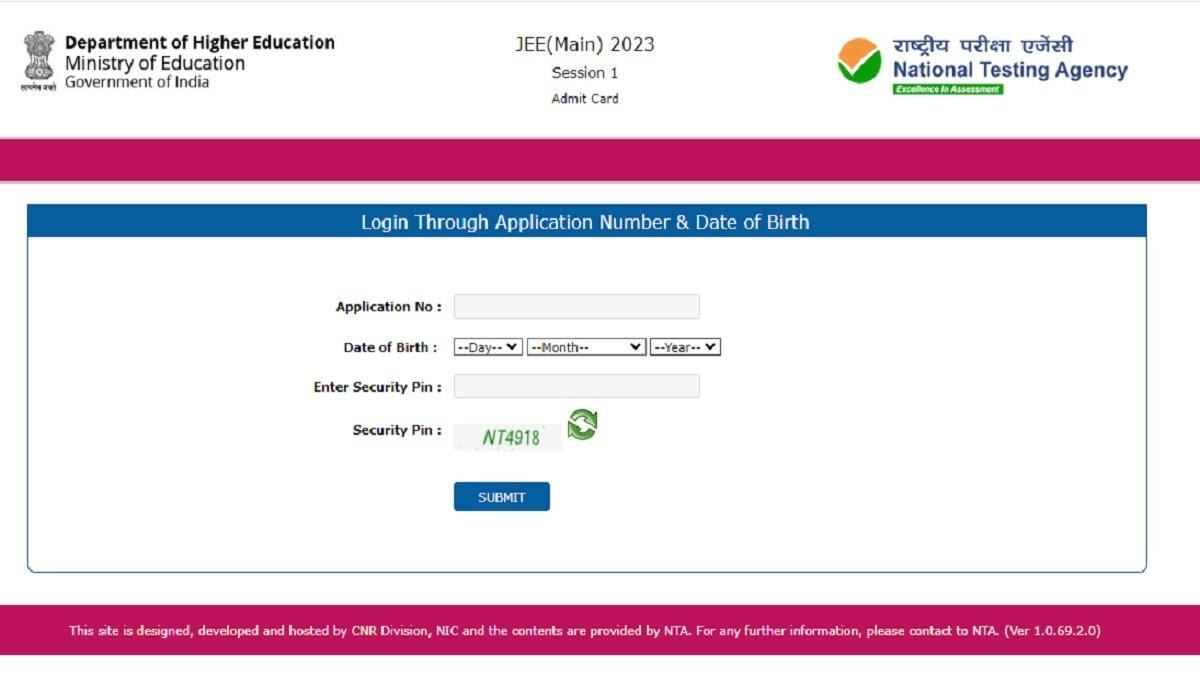Select the green NTA checkmark emblem
Image resolution: width=1200 pixels, height=675 pixels.
click(857, 60)
